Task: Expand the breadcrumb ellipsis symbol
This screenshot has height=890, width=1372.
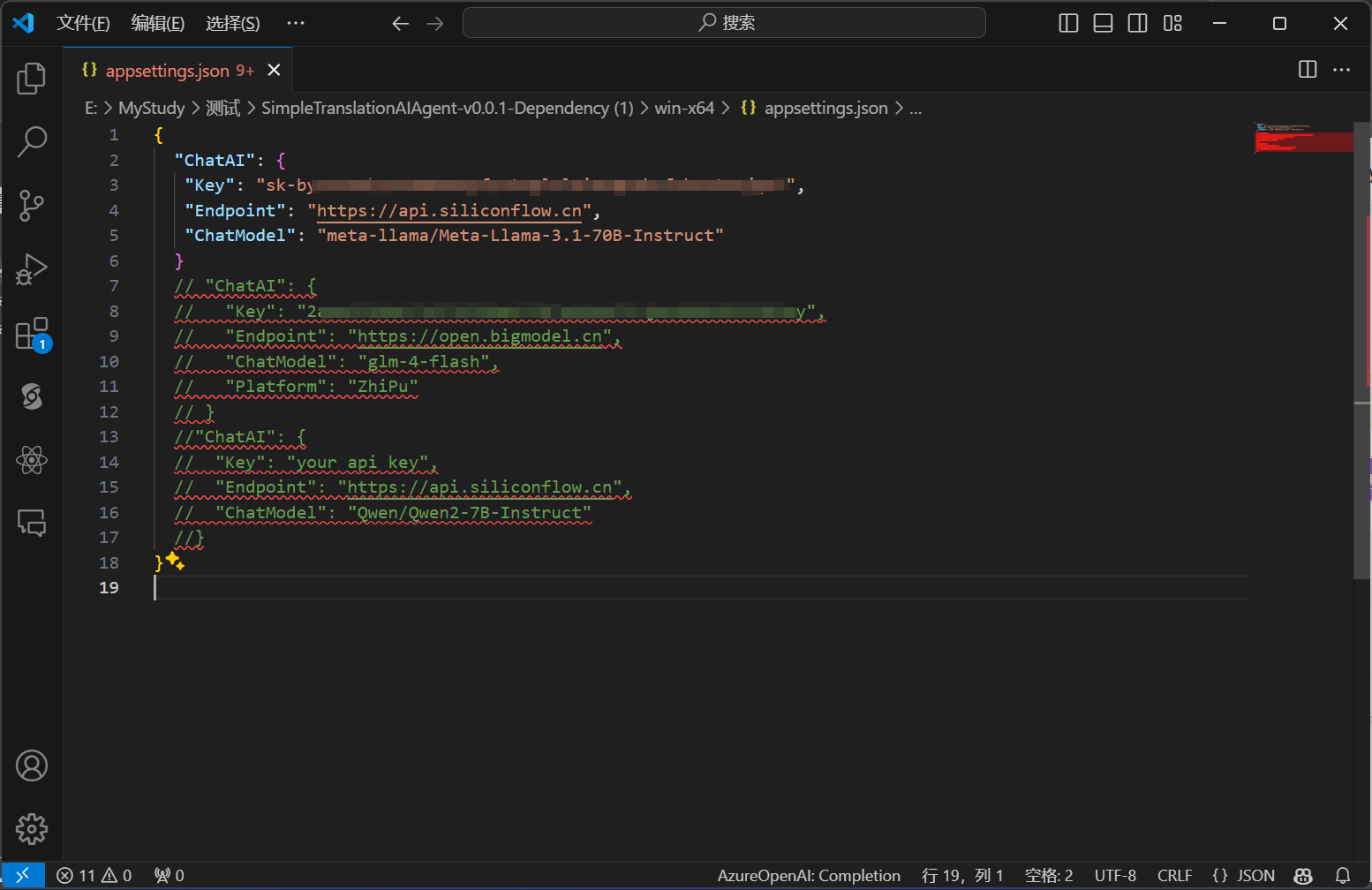Action: coord(916,108)
